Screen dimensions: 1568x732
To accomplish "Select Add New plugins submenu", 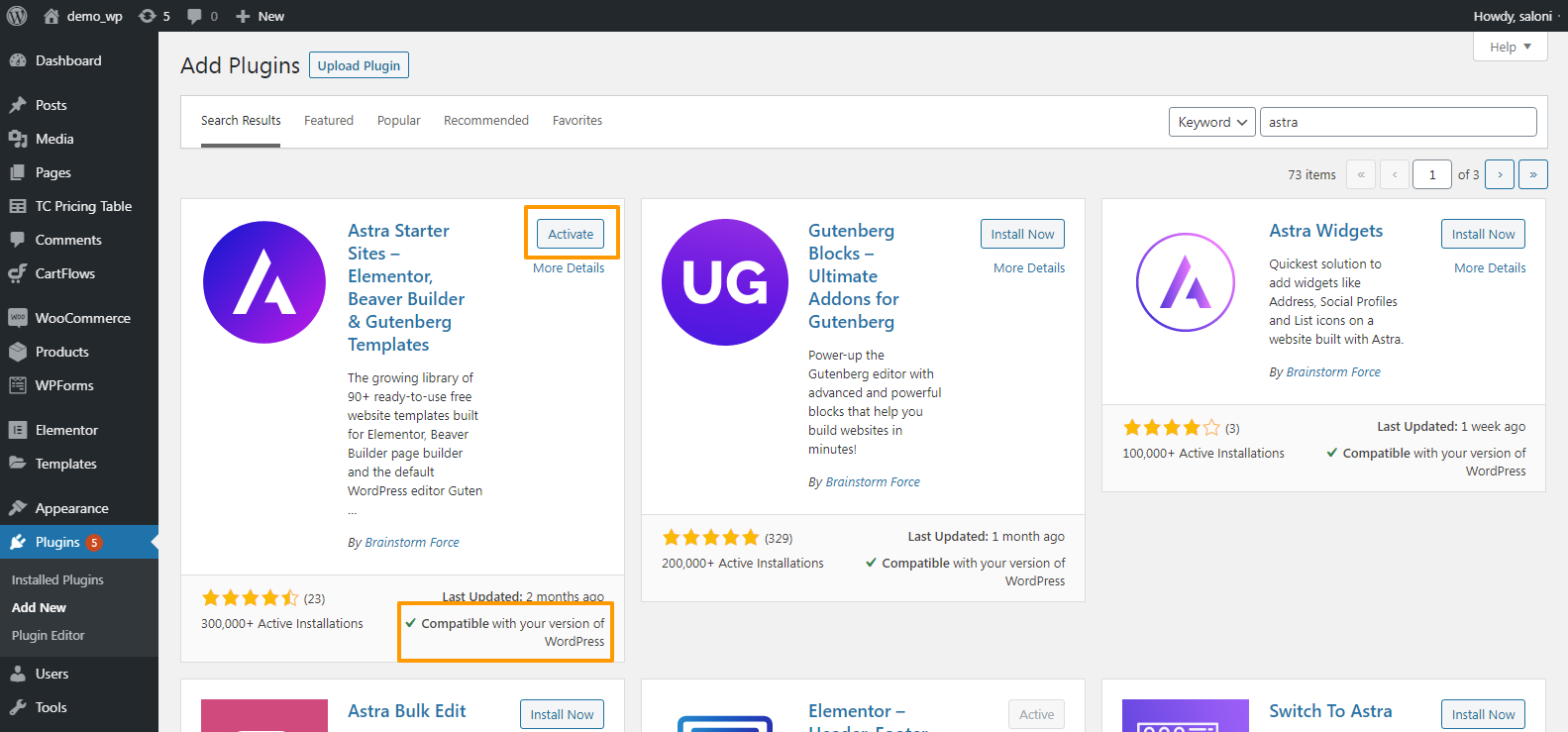I will click(39, 607).
